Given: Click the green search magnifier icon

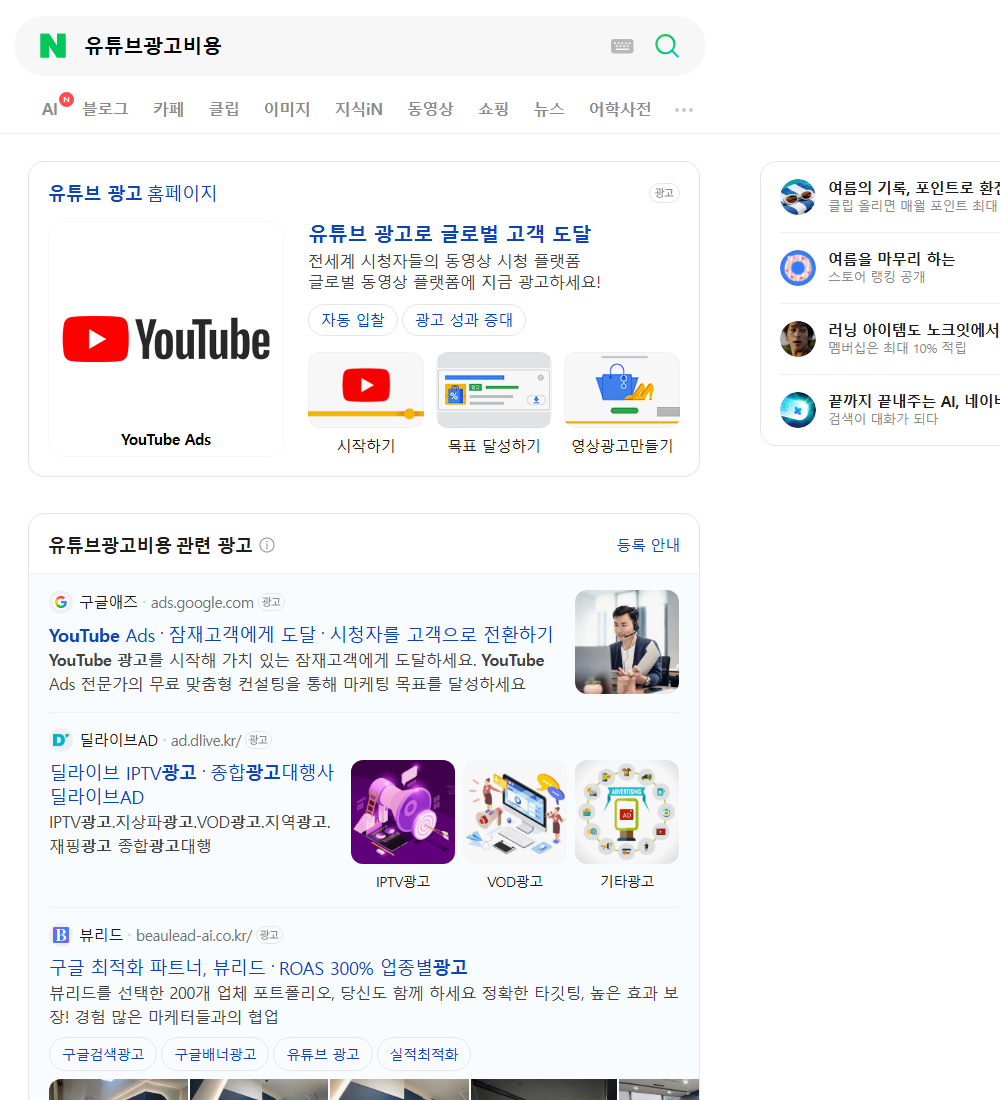Looking at the screenshot, I should [667, 46].
